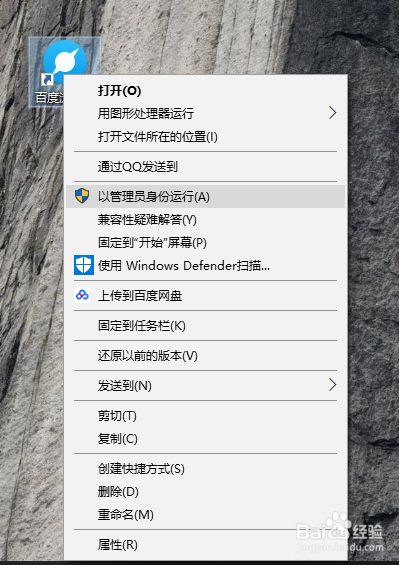Select 通过QQ发送到
Screen dimensions: 413x565
point(205,166)
